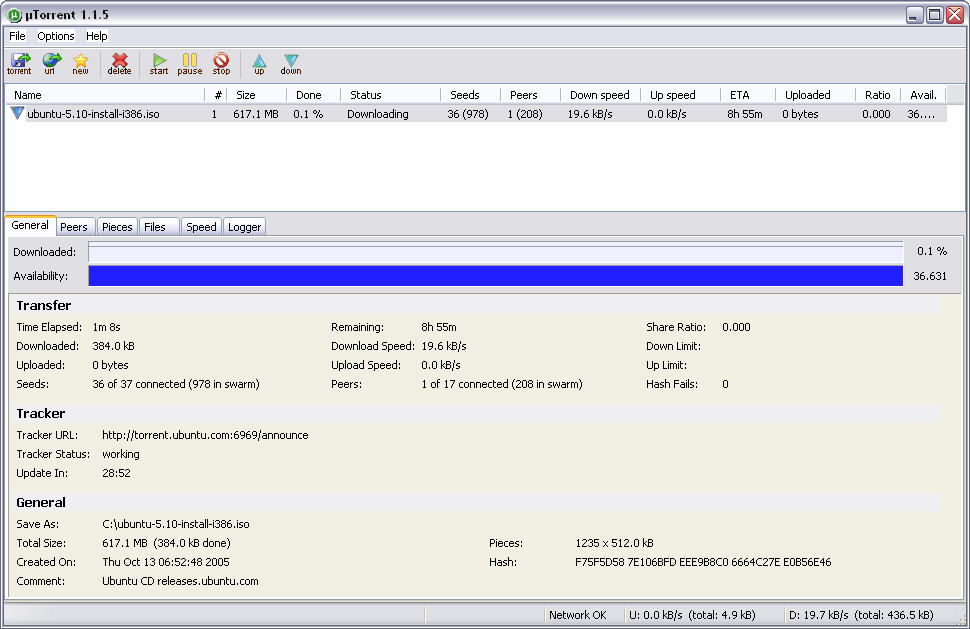Click the download rate in status bar
Screen dimensions: 970x629
click(x=861, y=615)
